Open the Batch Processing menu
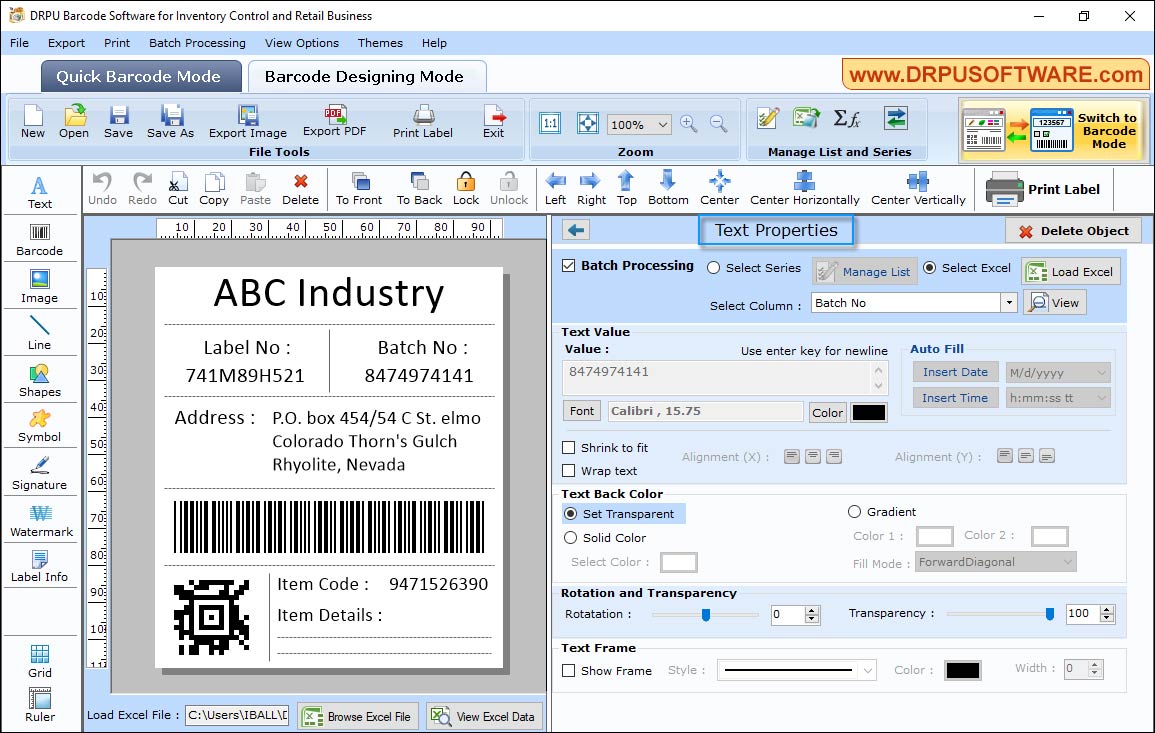 (197, 43)
